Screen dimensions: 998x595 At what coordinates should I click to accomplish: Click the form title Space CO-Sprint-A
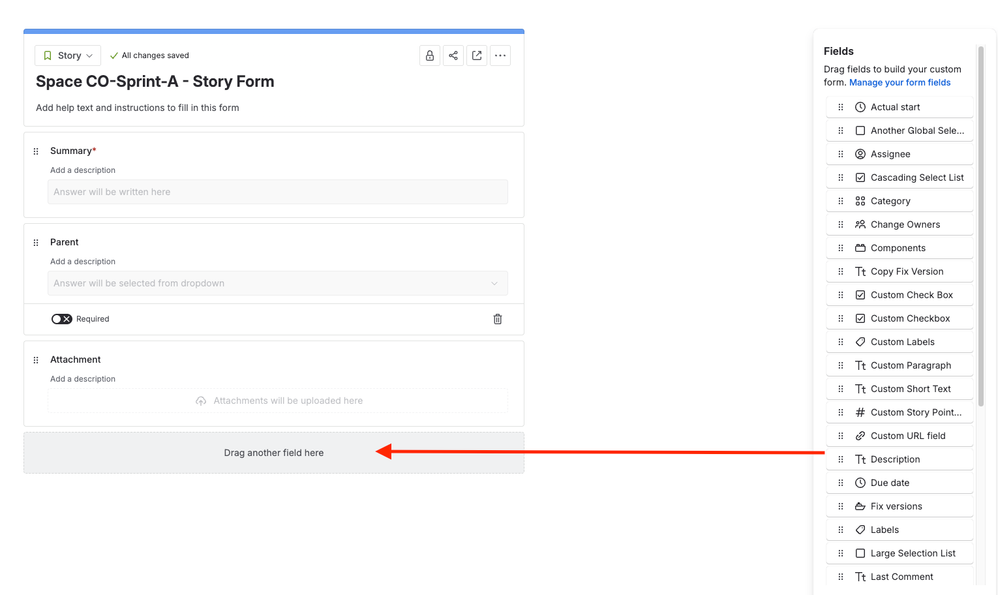point(155,81)
